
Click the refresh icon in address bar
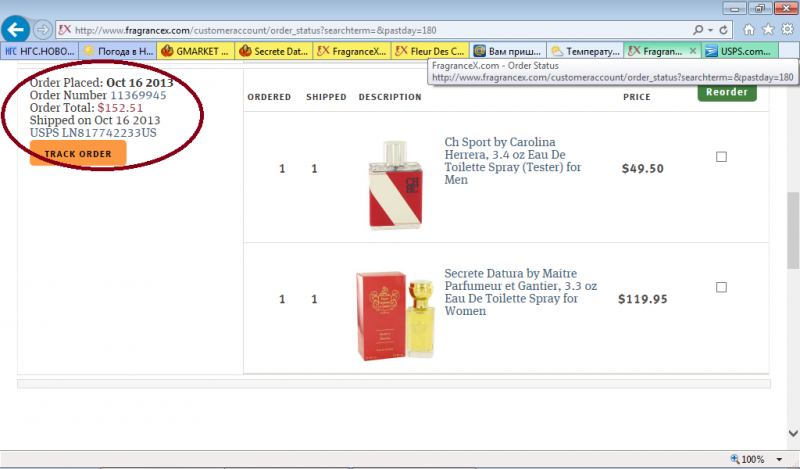(x=723, y=30)
